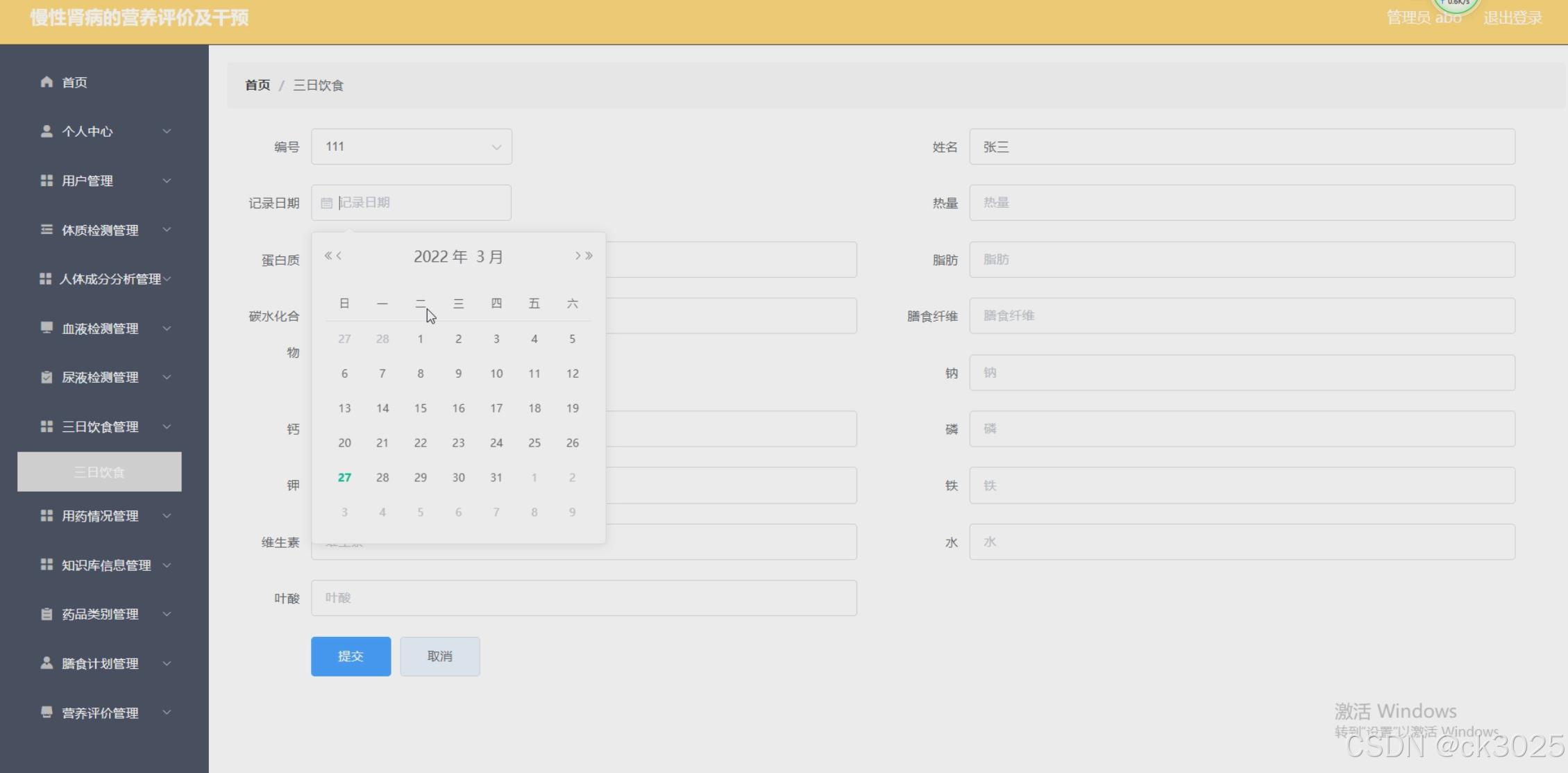
Task: Jump to next year with the double-right arrow
Action: (589, 256)
